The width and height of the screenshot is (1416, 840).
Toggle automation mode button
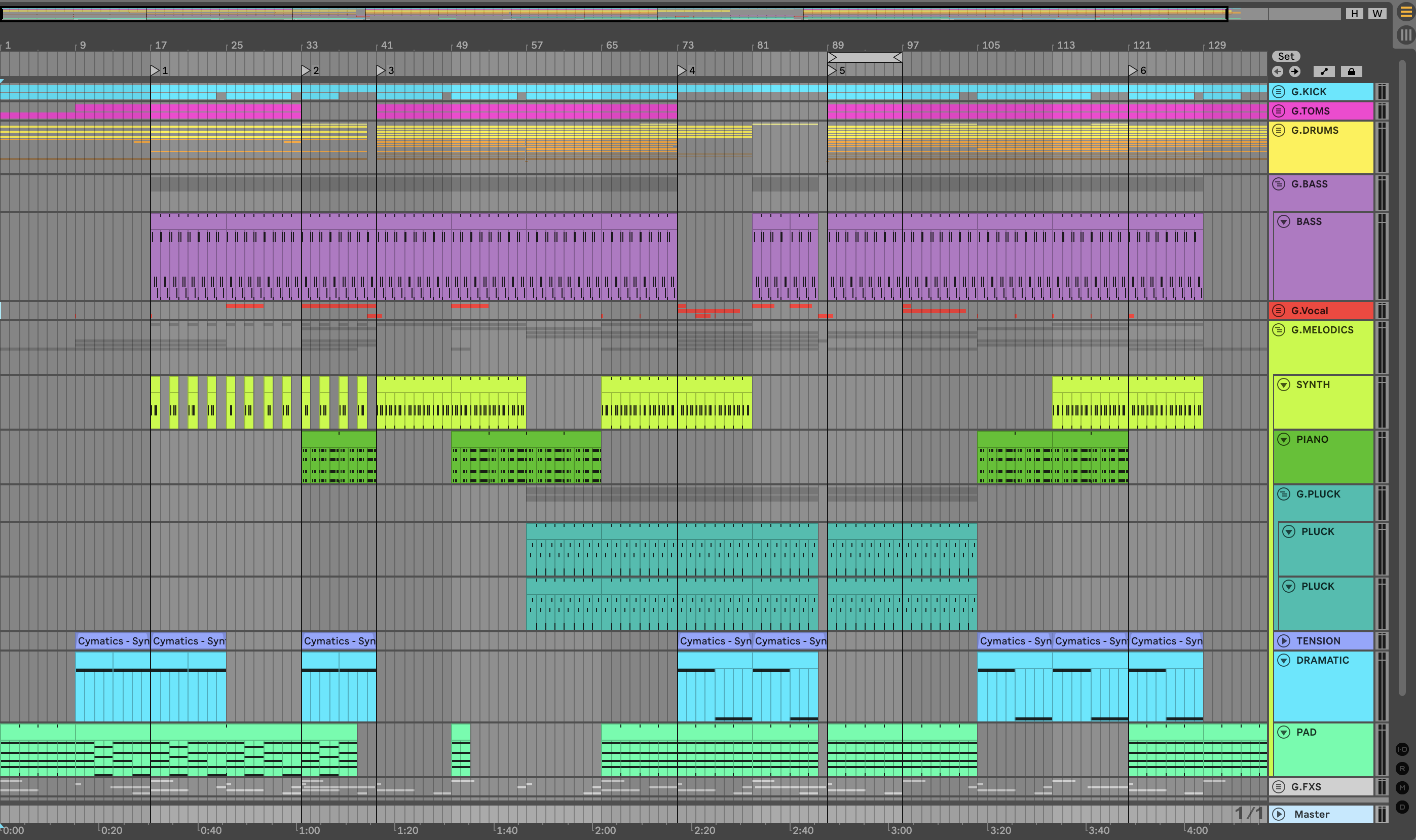pyautogui.click(x=1324, y=71)
